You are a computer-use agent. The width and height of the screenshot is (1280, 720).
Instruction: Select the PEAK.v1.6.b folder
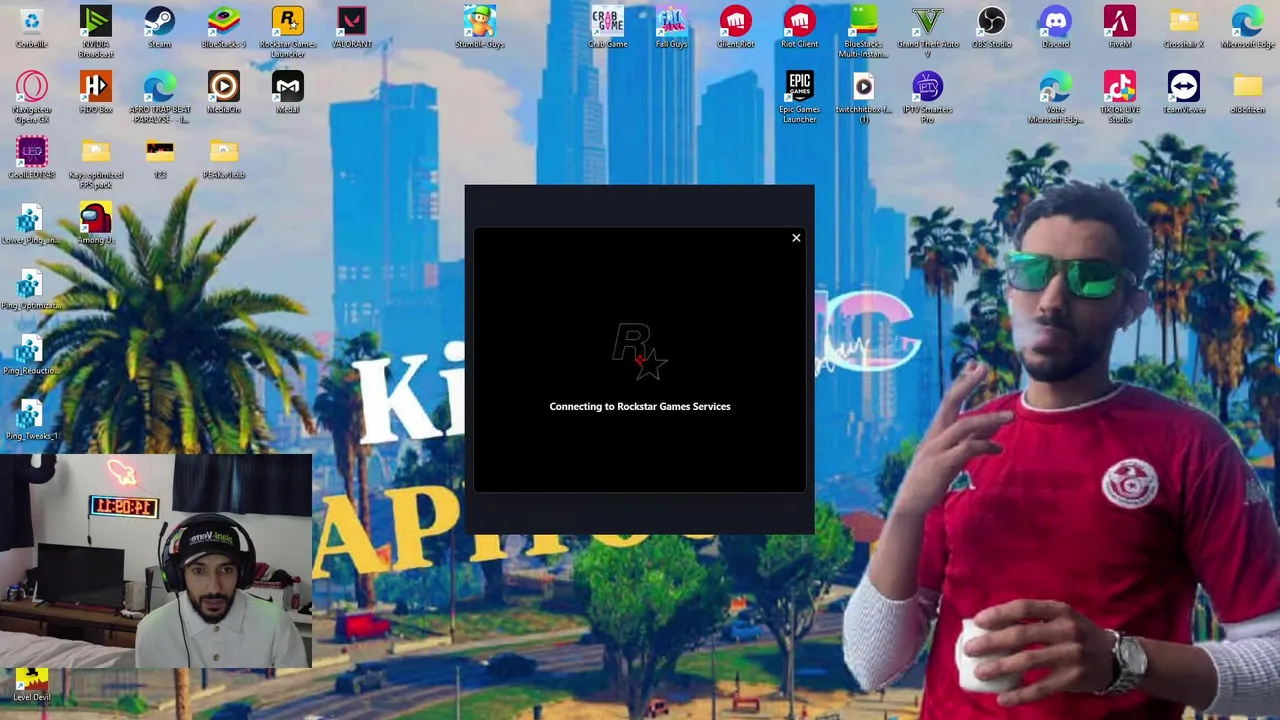(224, 158)
